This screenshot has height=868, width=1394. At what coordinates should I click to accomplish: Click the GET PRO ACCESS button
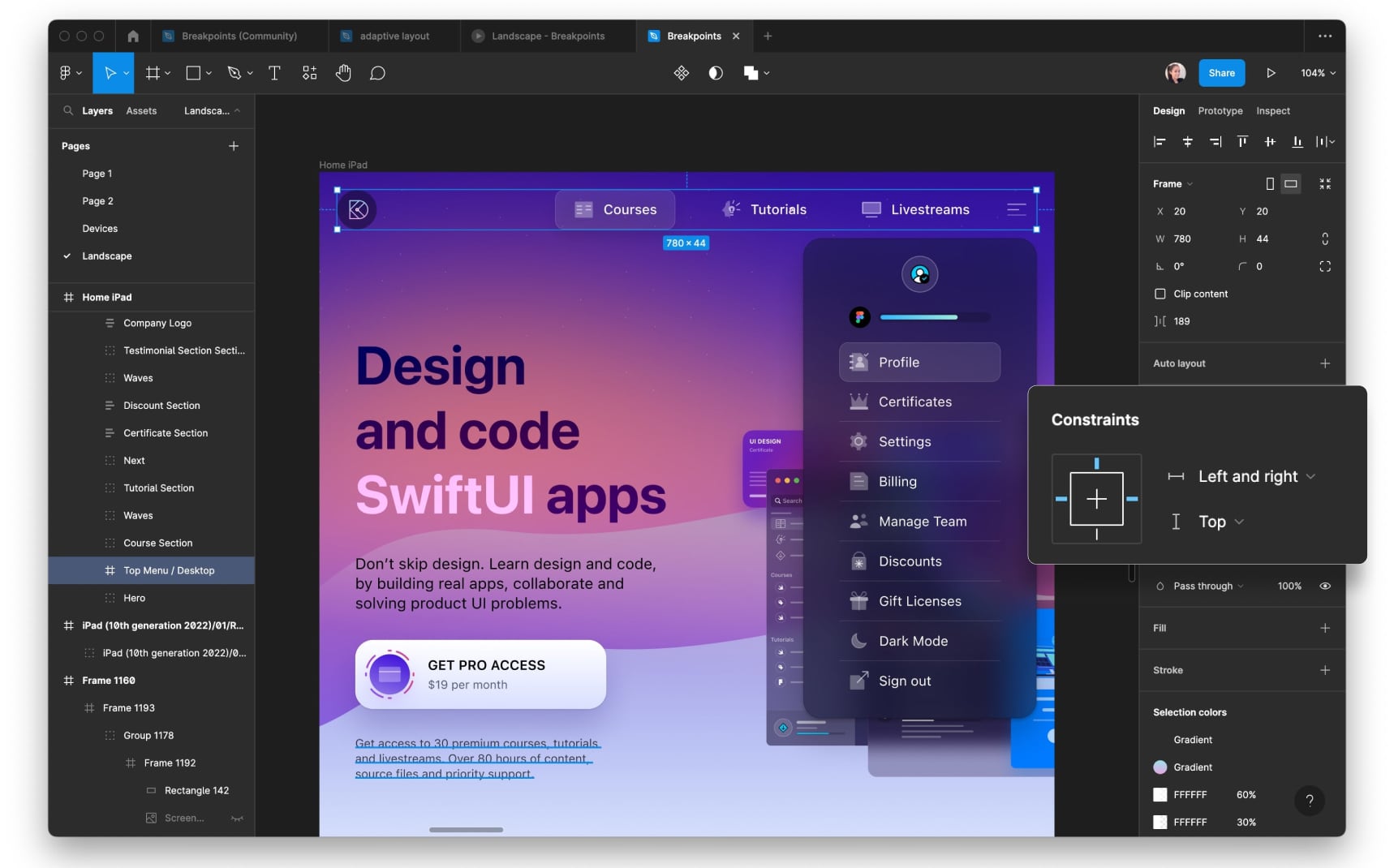(x=480, y=674)
